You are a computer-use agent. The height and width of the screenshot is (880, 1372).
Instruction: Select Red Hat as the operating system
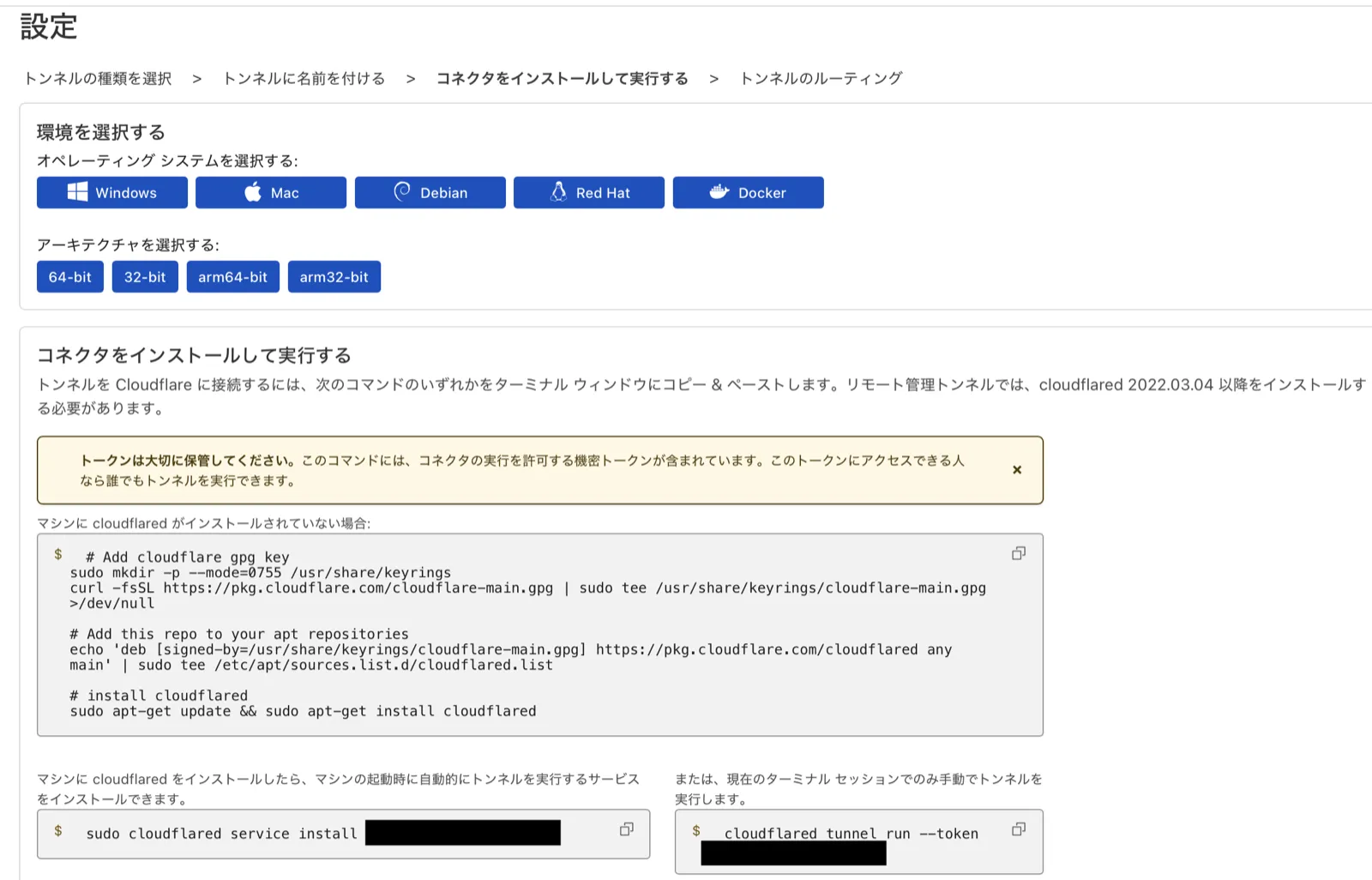click(588, 192)
